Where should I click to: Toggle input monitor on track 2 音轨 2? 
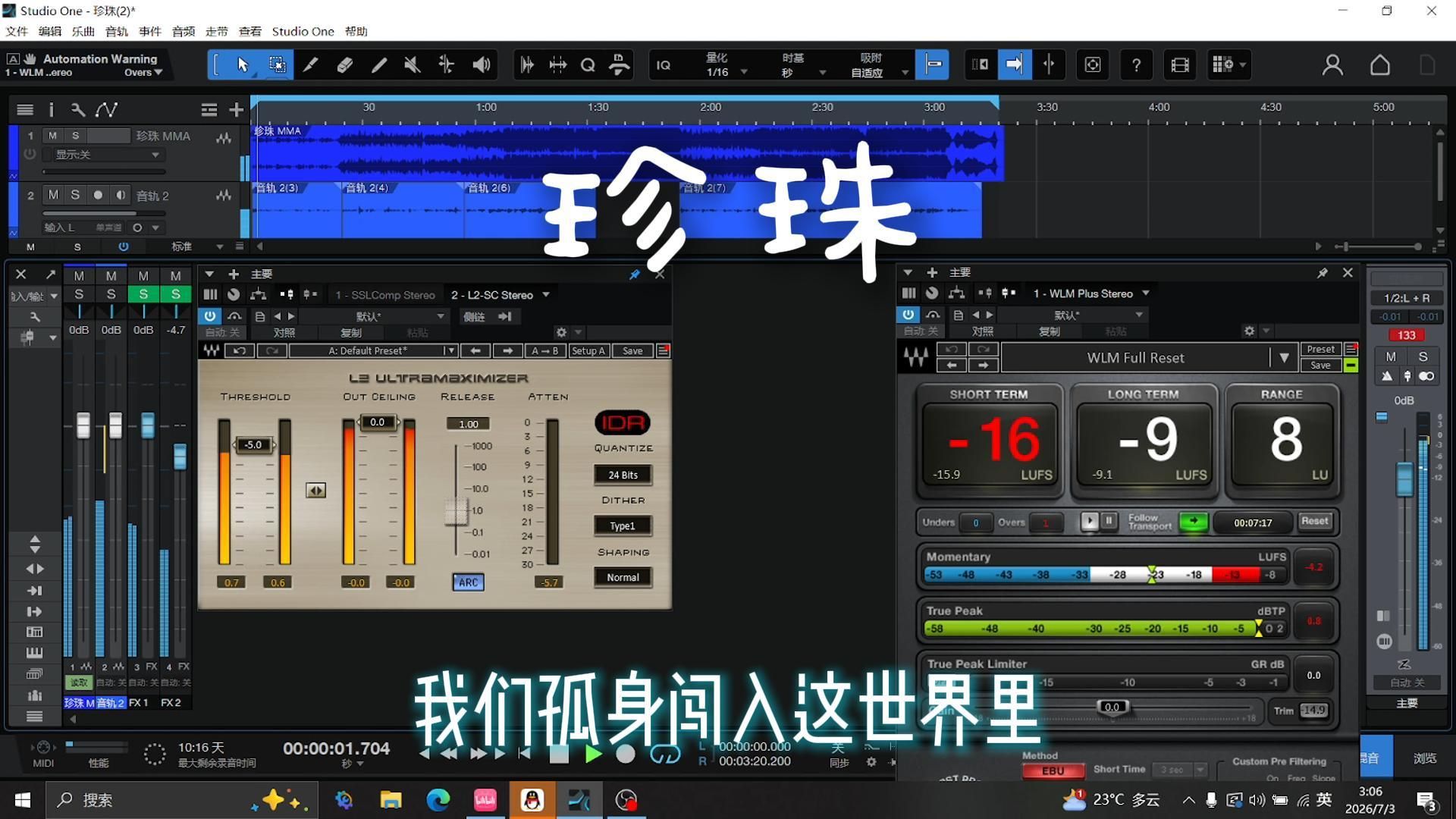pos(121,195)
